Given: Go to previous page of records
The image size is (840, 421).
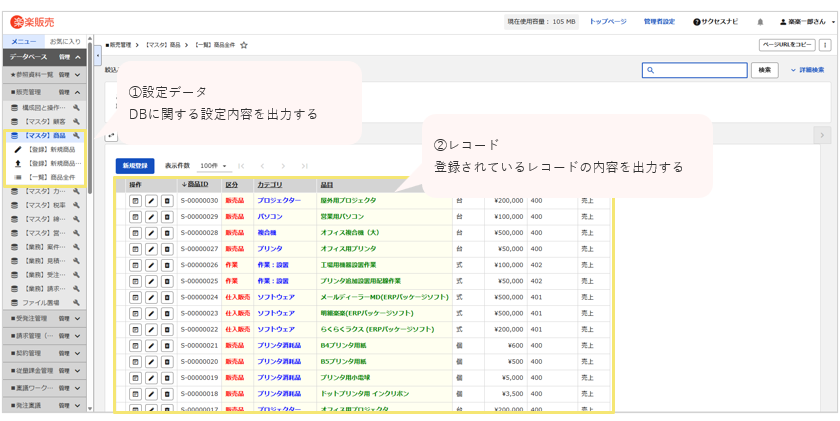Looking at the screenshot, I should click(x=262, y=166).
